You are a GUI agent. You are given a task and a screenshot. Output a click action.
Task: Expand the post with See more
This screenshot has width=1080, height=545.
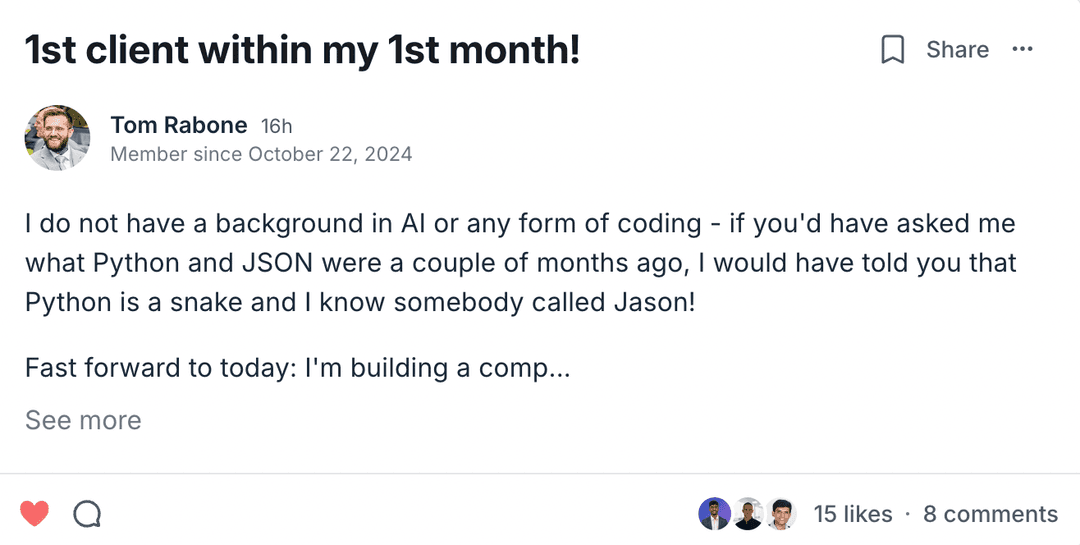tap(83, 420)
